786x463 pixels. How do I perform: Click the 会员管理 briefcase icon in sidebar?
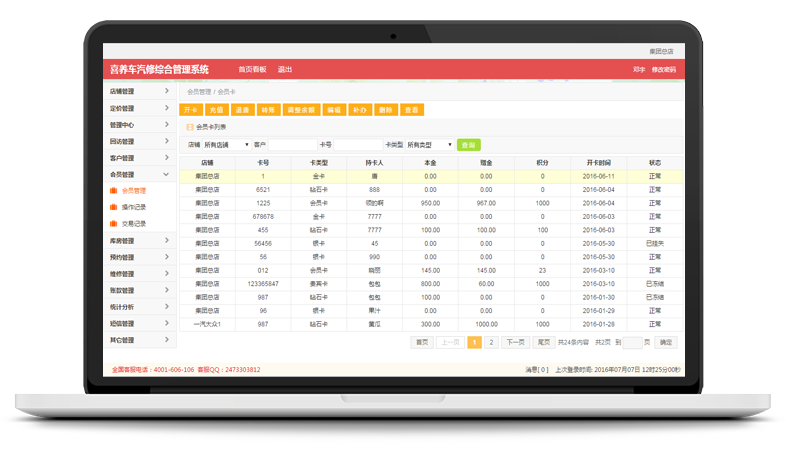click(114, 190)
